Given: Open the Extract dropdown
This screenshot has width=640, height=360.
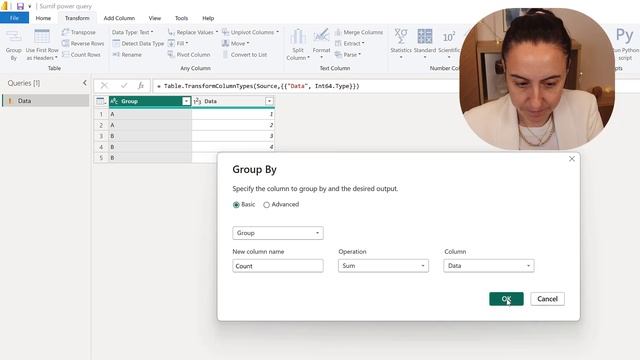Looking at the screenshot, I should (x=350, y=43).
